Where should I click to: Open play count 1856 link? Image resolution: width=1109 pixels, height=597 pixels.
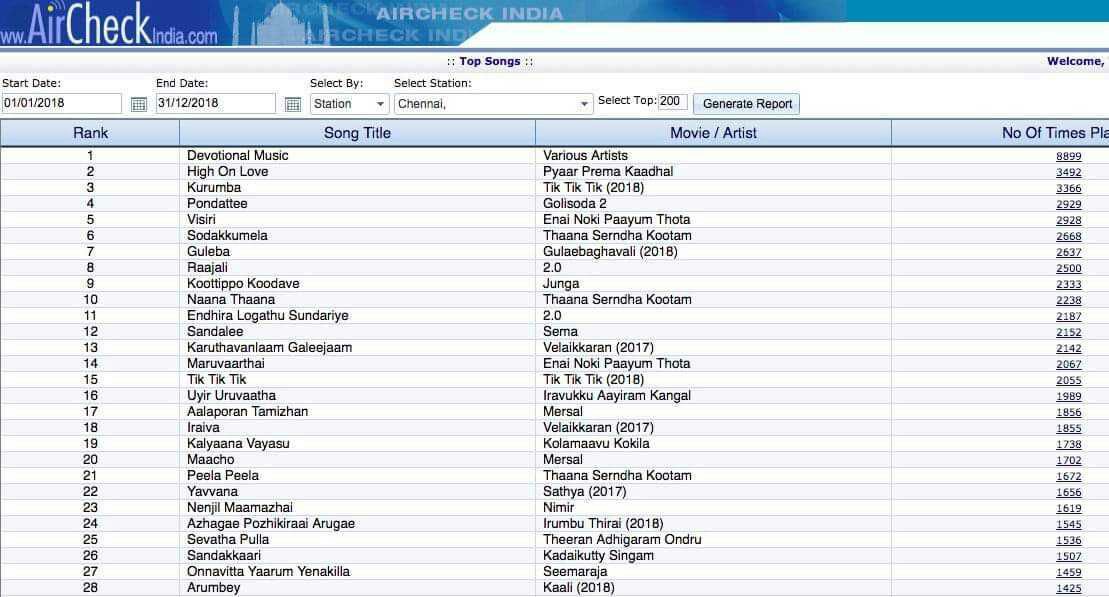coord(1069,412)
